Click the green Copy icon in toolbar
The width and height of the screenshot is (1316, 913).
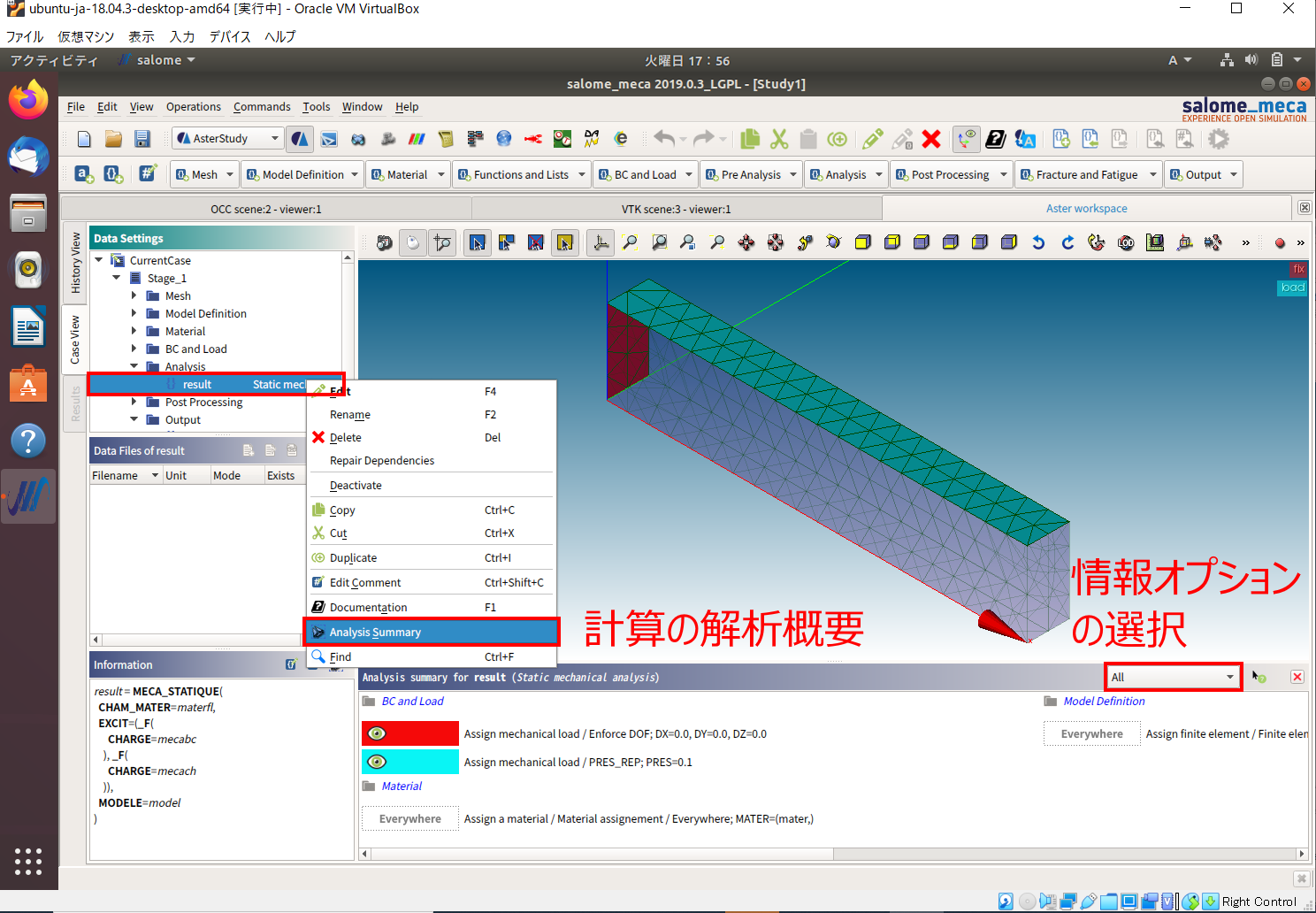pyautogui.click(x=750, y=139)
